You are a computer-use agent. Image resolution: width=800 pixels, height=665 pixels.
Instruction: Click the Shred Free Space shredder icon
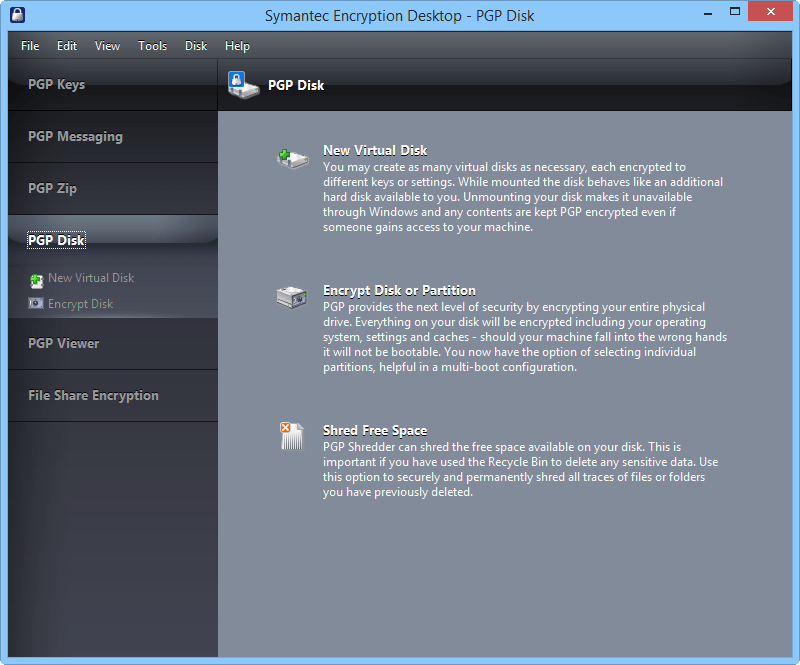tap(291, 437)
